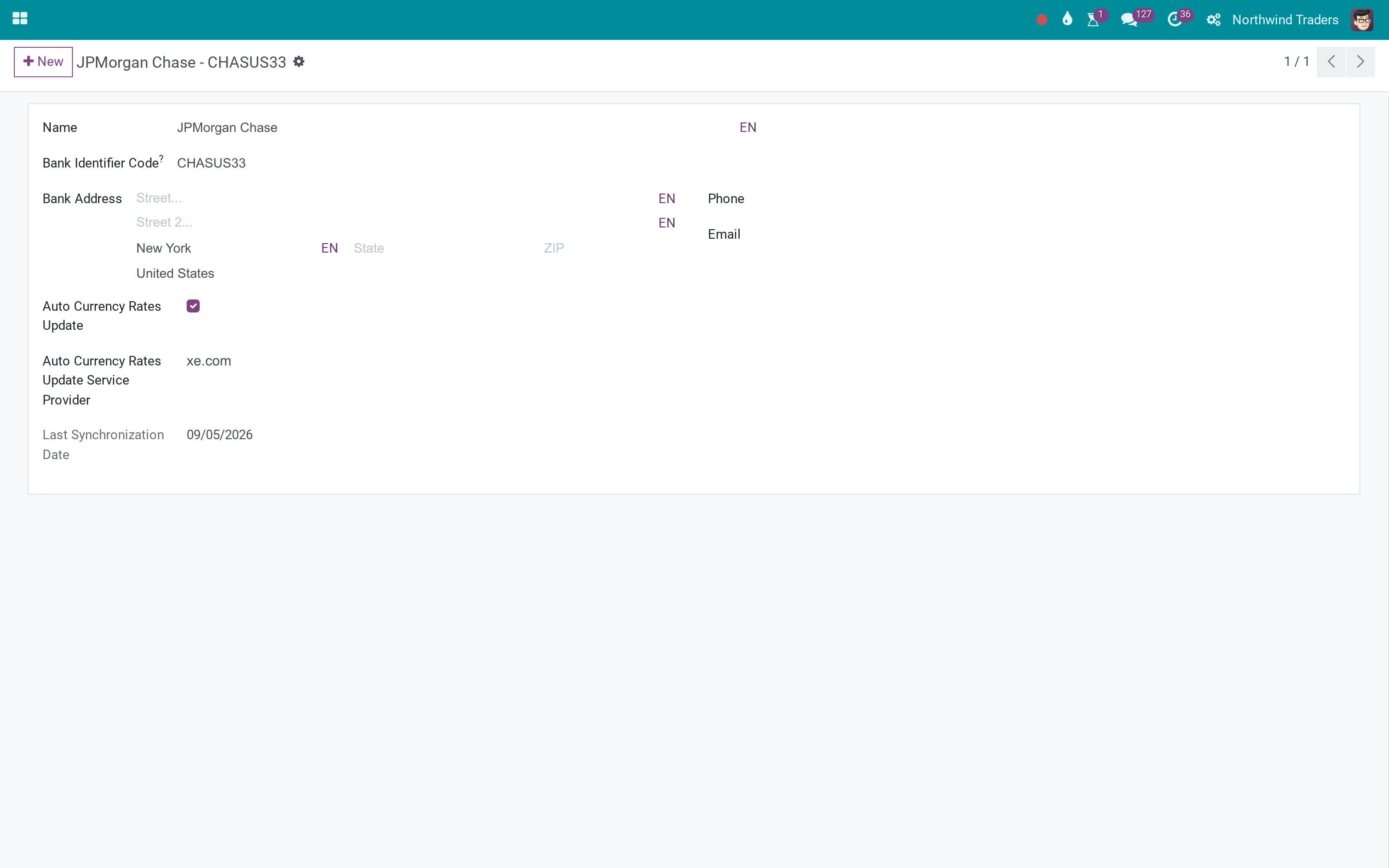Click the Phone field label
Viewport: 1389px width, 868px height.
click(725, 199)
